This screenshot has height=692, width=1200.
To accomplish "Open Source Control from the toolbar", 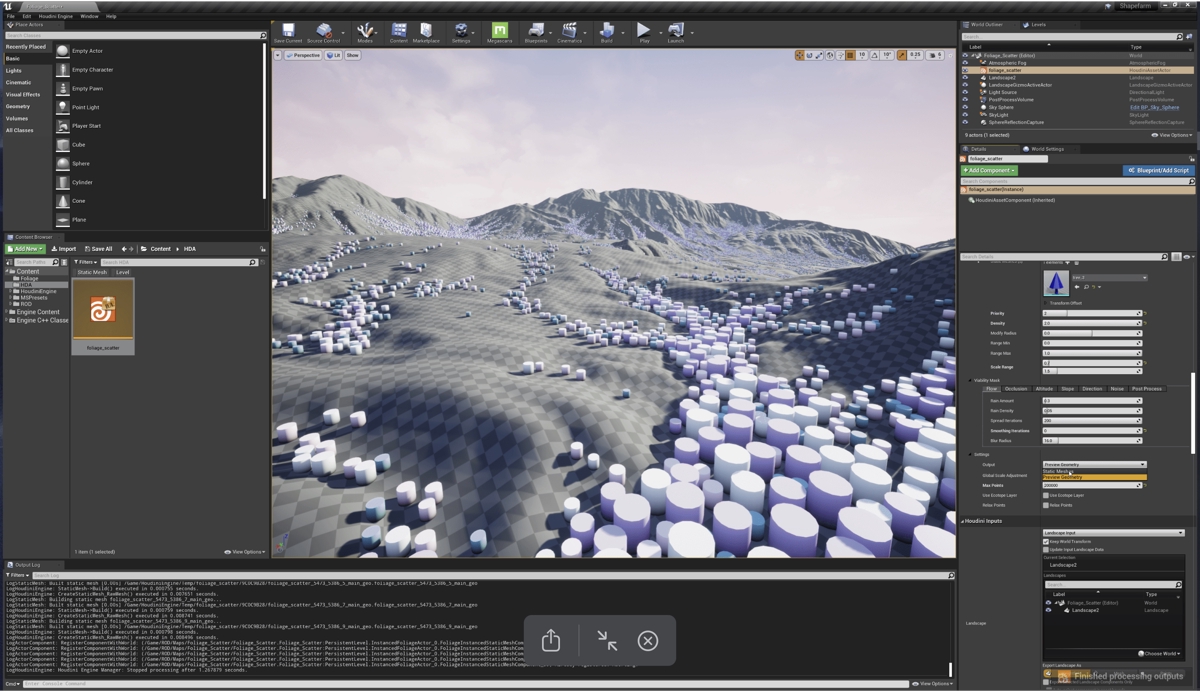I will click(323, 33).
